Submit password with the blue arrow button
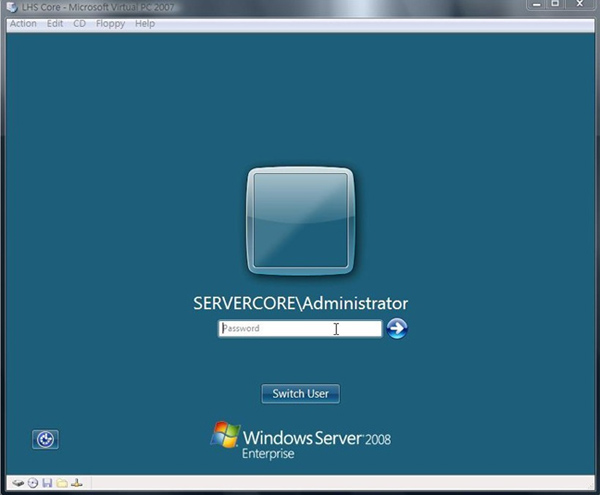This screenshot has width=600, height=495. 397,328
